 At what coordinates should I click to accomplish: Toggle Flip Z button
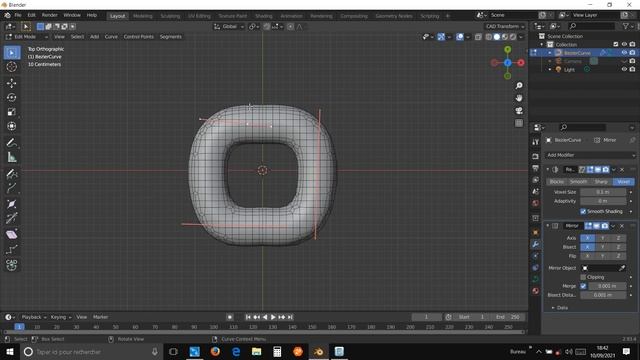618,256
